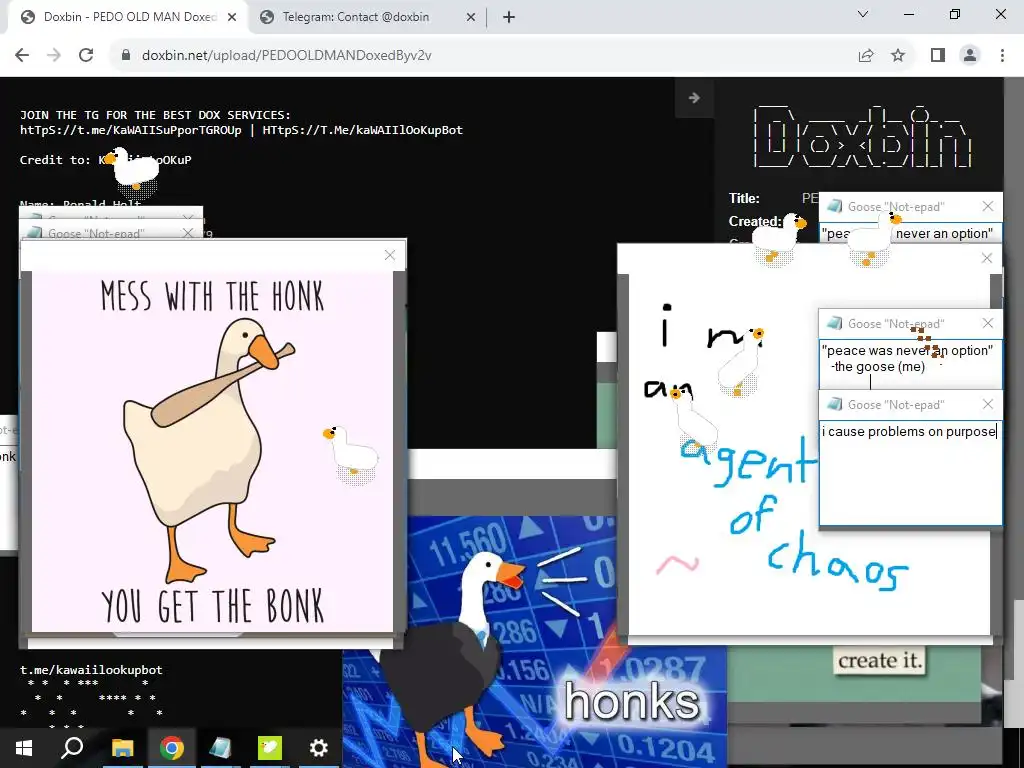Close the Doxbin browser tab
Viewport: 1024px width, 768px height.
click(x=232, y=17)
